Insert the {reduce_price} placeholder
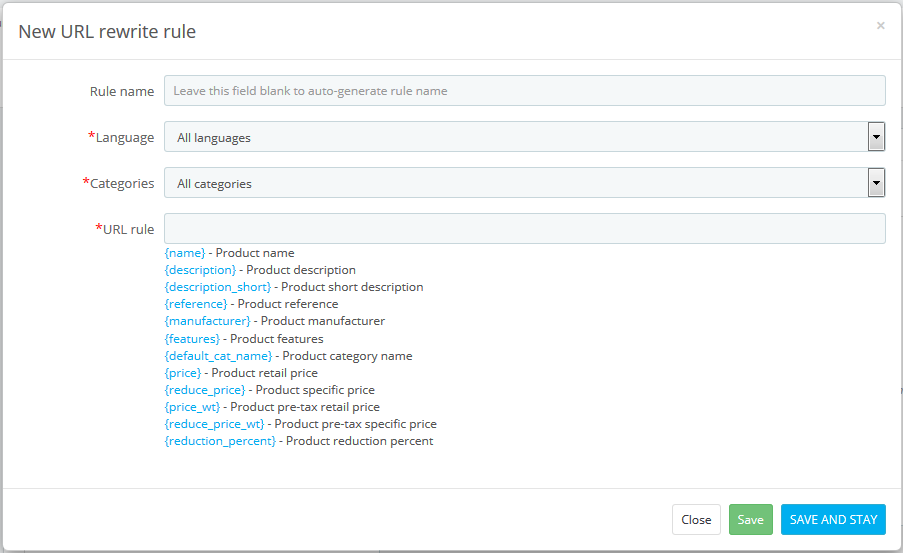903x553 pixels. [204, 390]
